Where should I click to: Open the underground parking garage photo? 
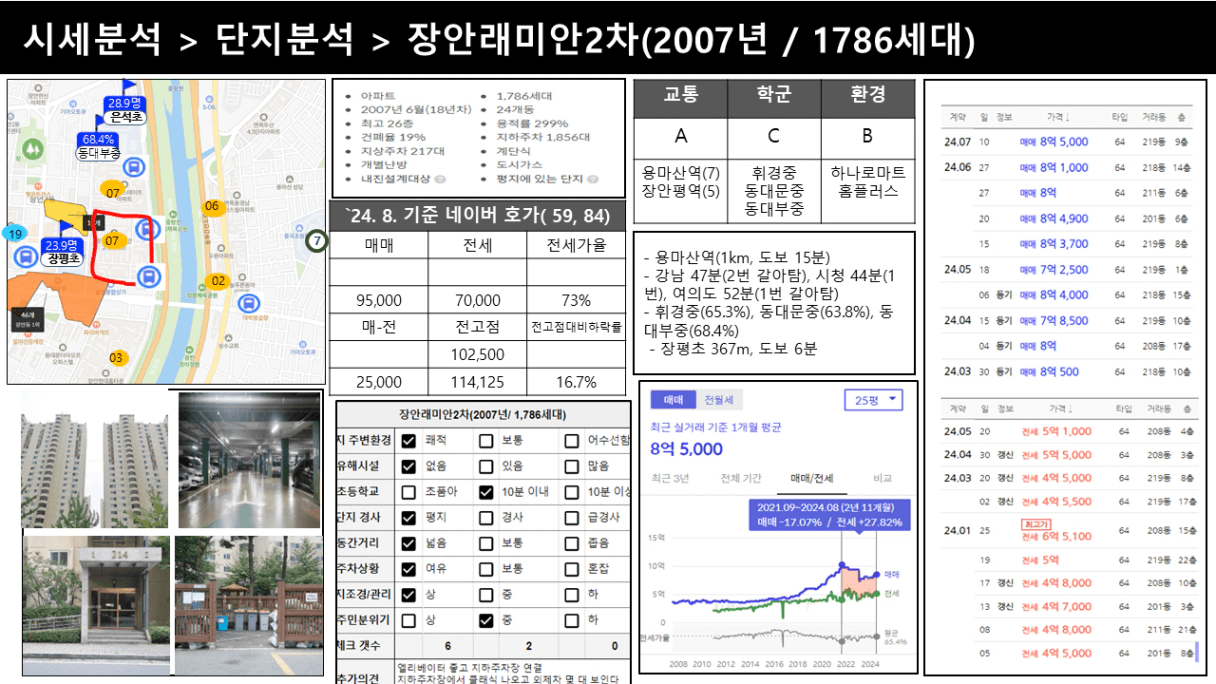250,459
